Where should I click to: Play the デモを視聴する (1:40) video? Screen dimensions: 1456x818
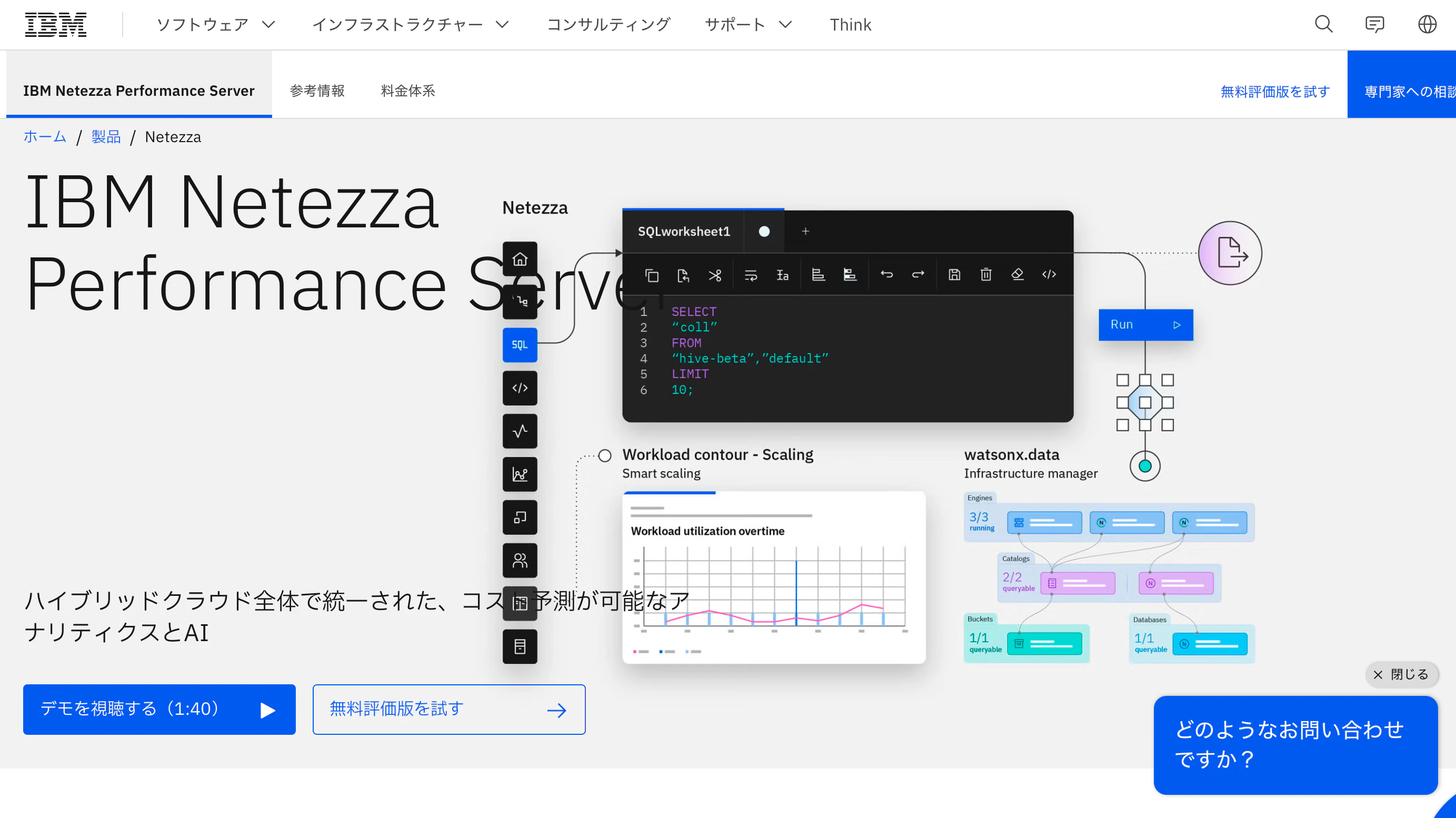159,709
